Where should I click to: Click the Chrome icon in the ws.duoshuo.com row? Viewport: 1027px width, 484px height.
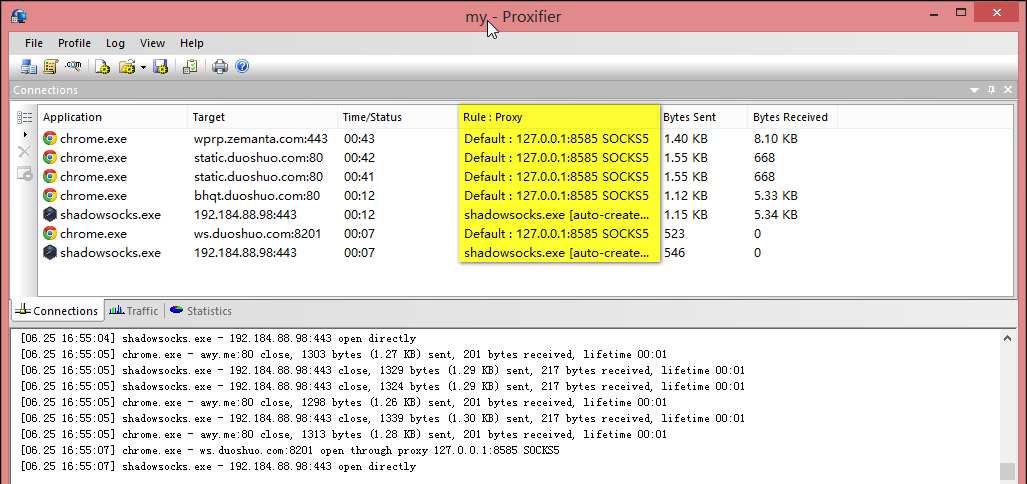[x=50, y=233]
